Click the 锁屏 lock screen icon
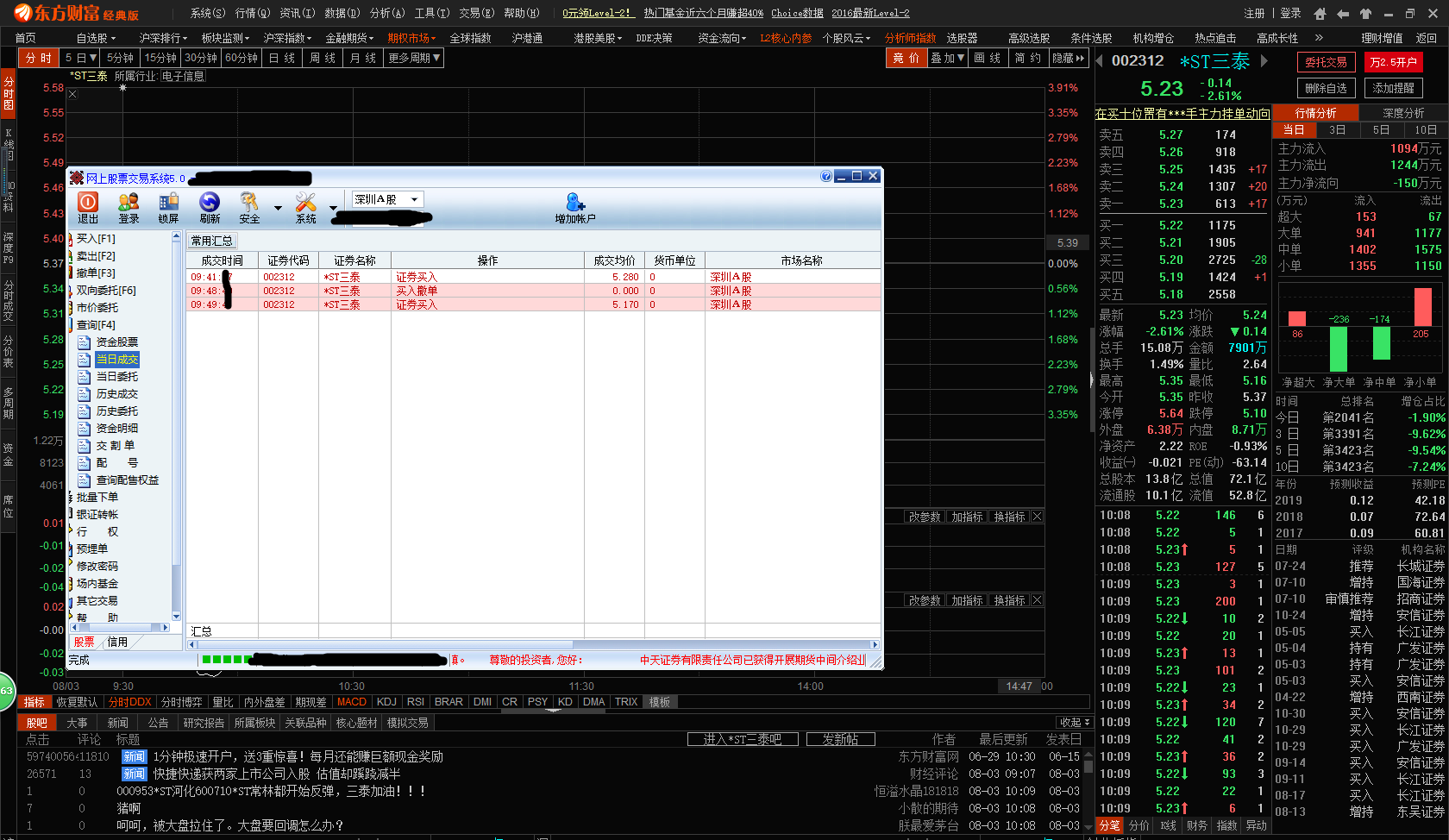The image size is (1449, 840). click(168, 207)
